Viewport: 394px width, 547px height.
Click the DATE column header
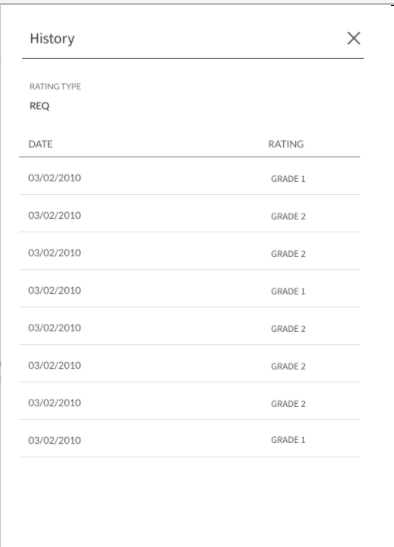(x=40, y=144)
